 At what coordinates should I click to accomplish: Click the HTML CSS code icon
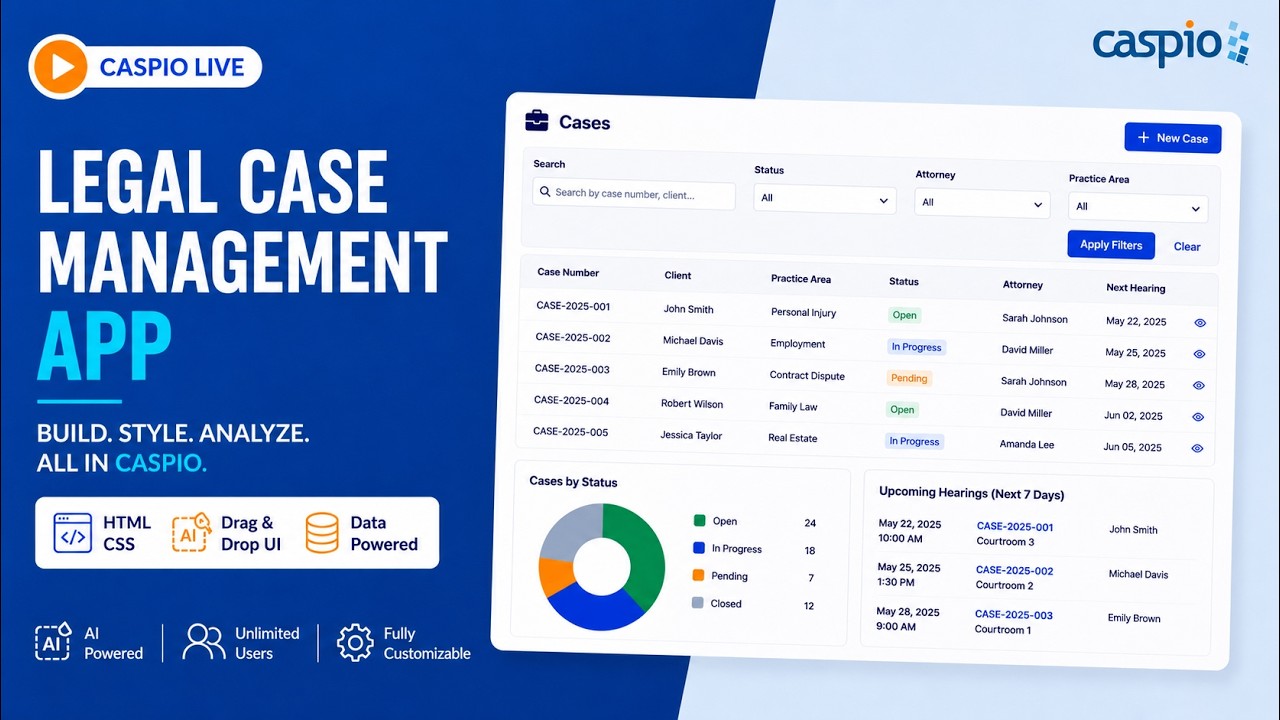click(x=73, y=533)
